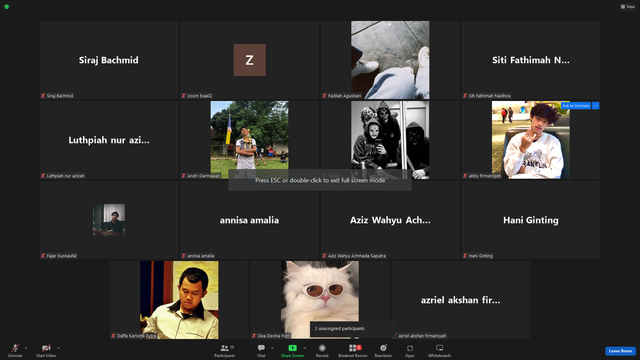
Task: Click Ask to Unmute on abby firmansyah's tile
Action: coord(576,106)
